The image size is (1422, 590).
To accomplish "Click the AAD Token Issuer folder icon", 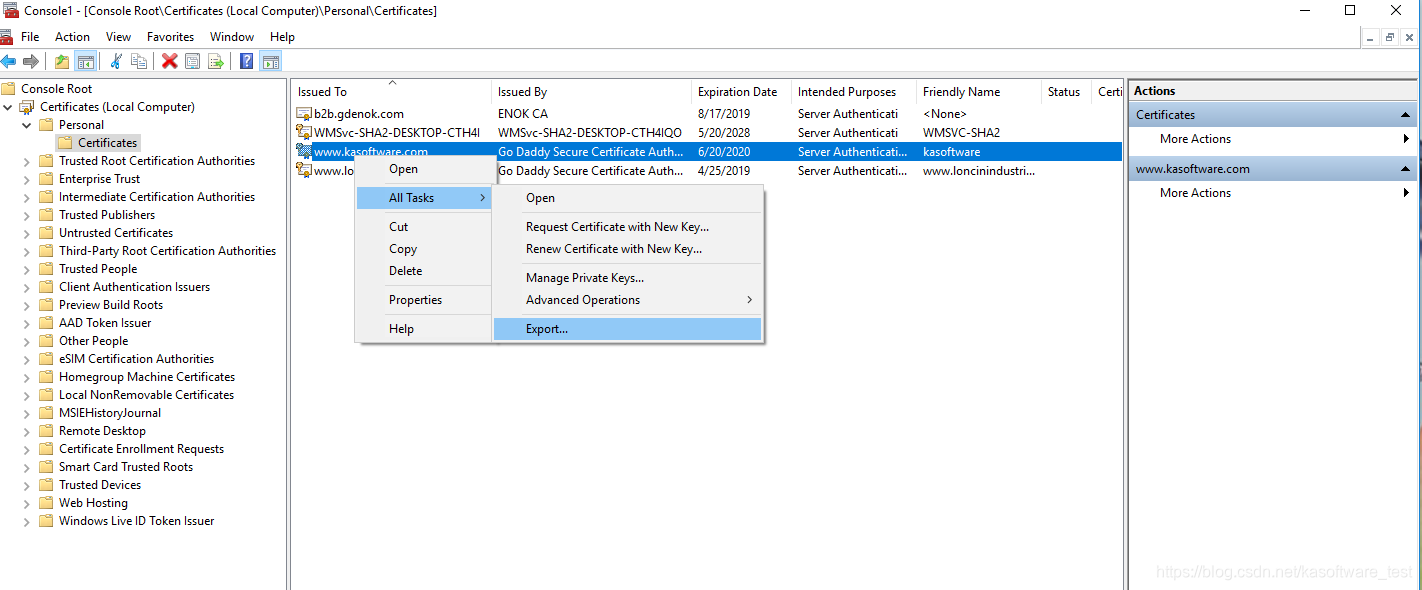I will [46, 323].
